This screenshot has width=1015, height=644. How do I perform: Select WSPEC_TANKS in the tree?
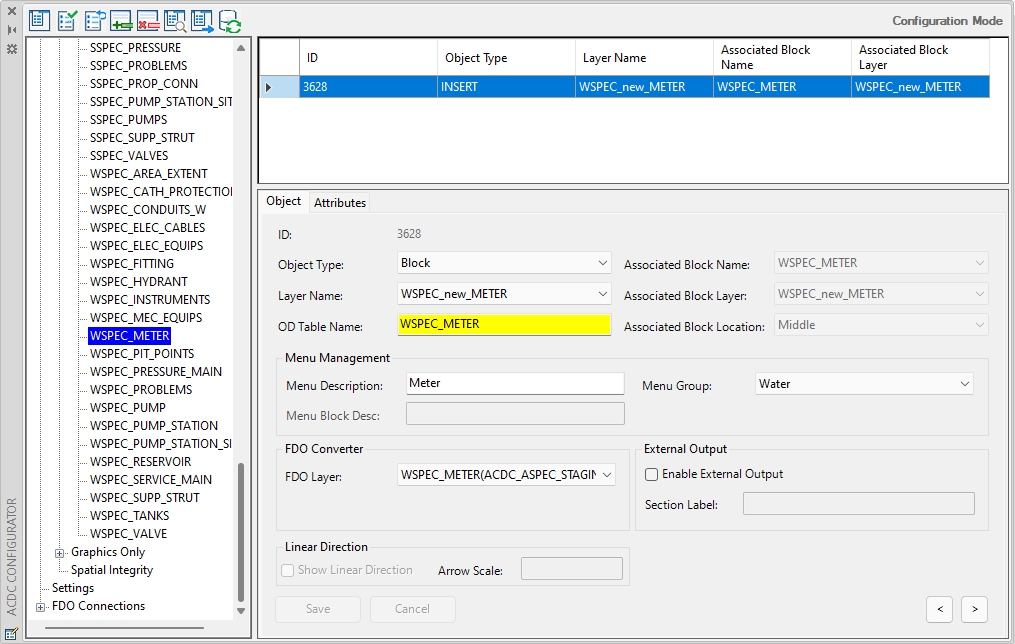coord(129,516)
